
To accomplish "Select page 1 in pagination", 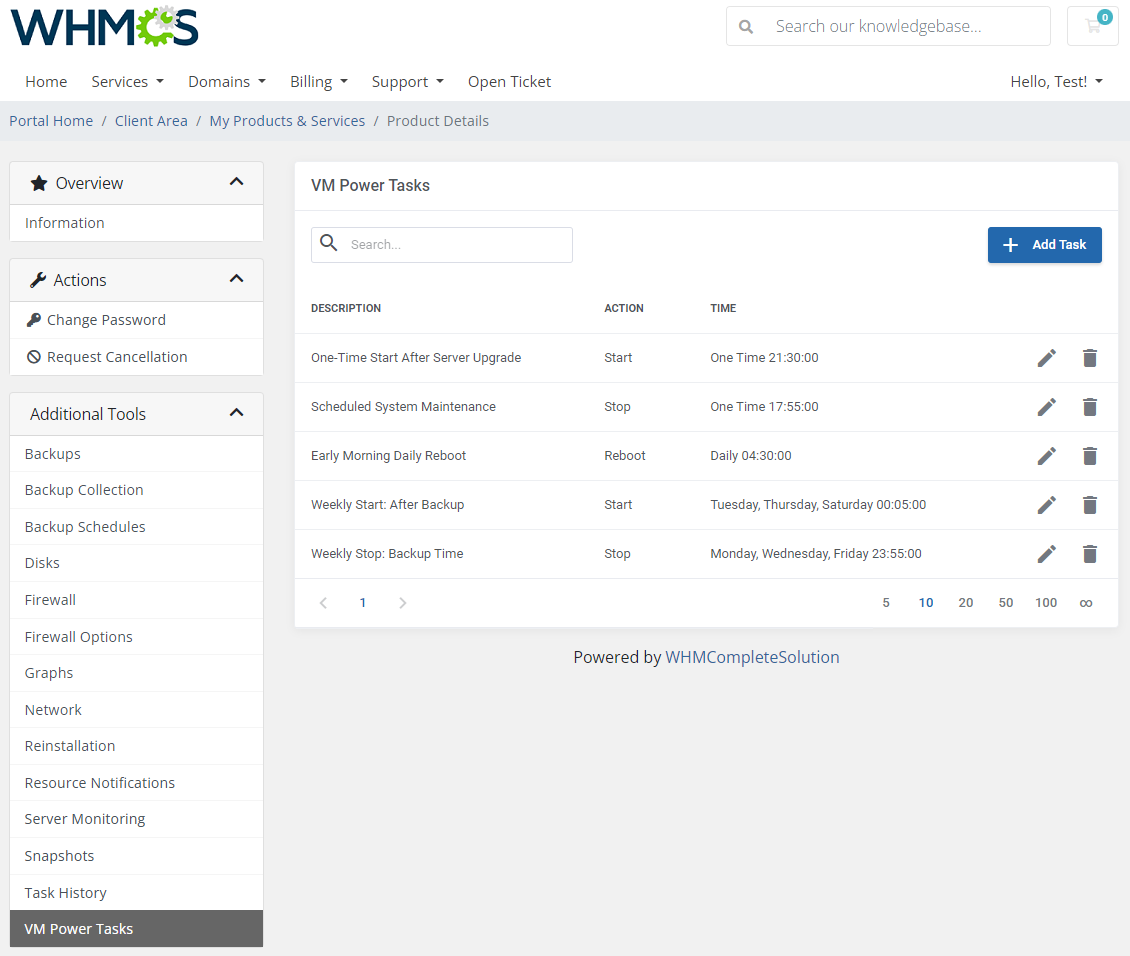I will [x=363, y=603].
